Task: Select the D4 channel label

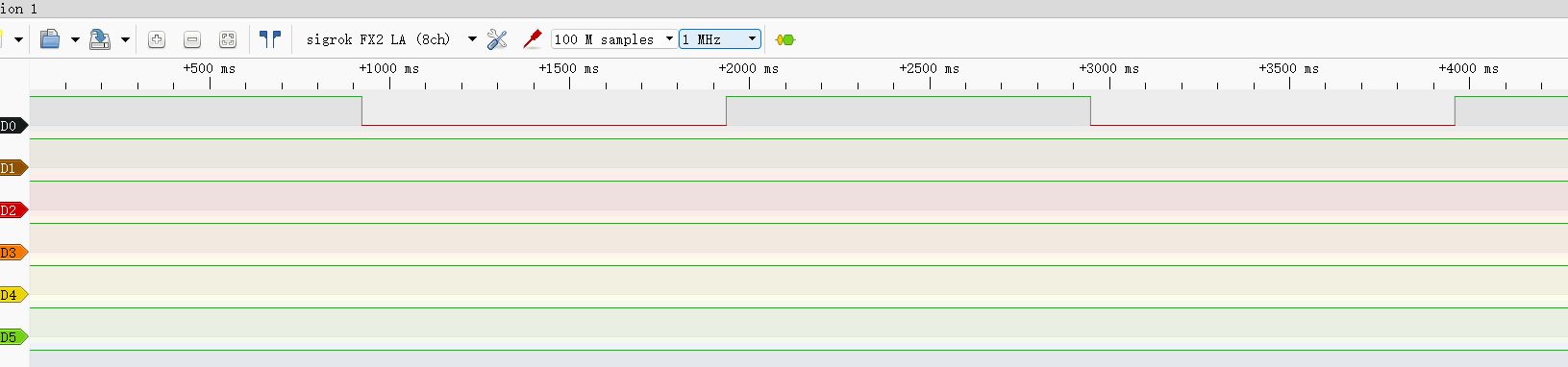Action: click(x=13, y=295)
